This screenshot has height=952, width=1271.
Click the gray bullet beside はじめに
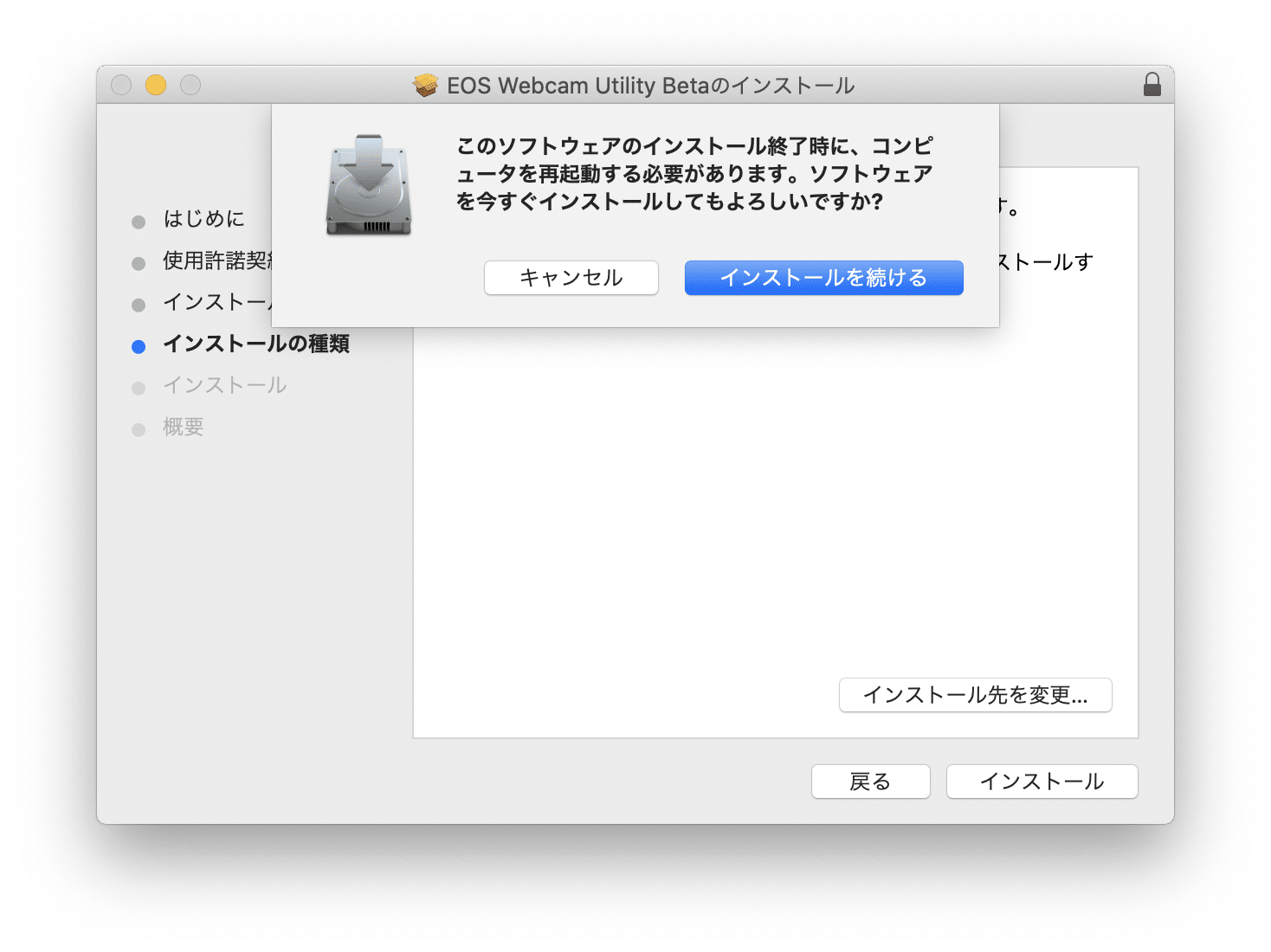coord(139,222)
